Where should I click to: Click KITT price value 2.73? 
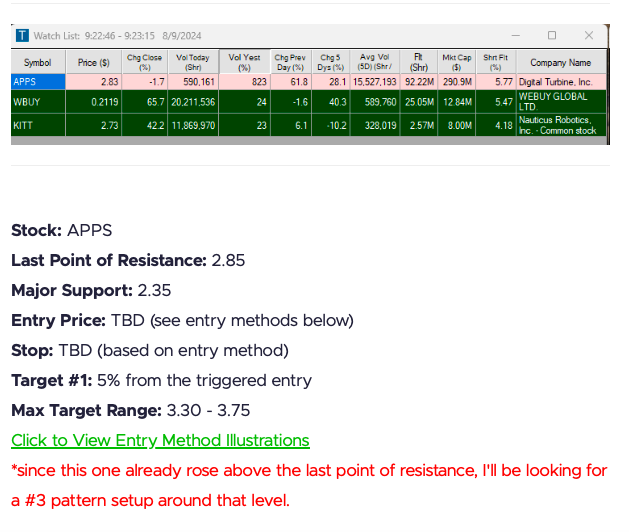point(93,126)
